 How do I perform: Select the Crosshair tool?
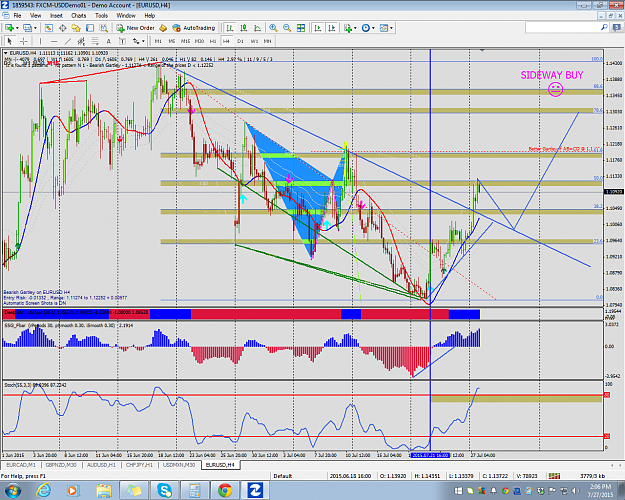(24, 41)
